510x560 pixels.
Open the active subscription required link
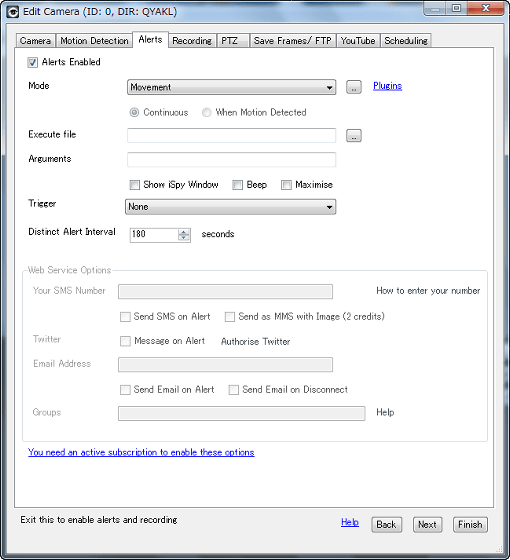[x=141, y=452]
